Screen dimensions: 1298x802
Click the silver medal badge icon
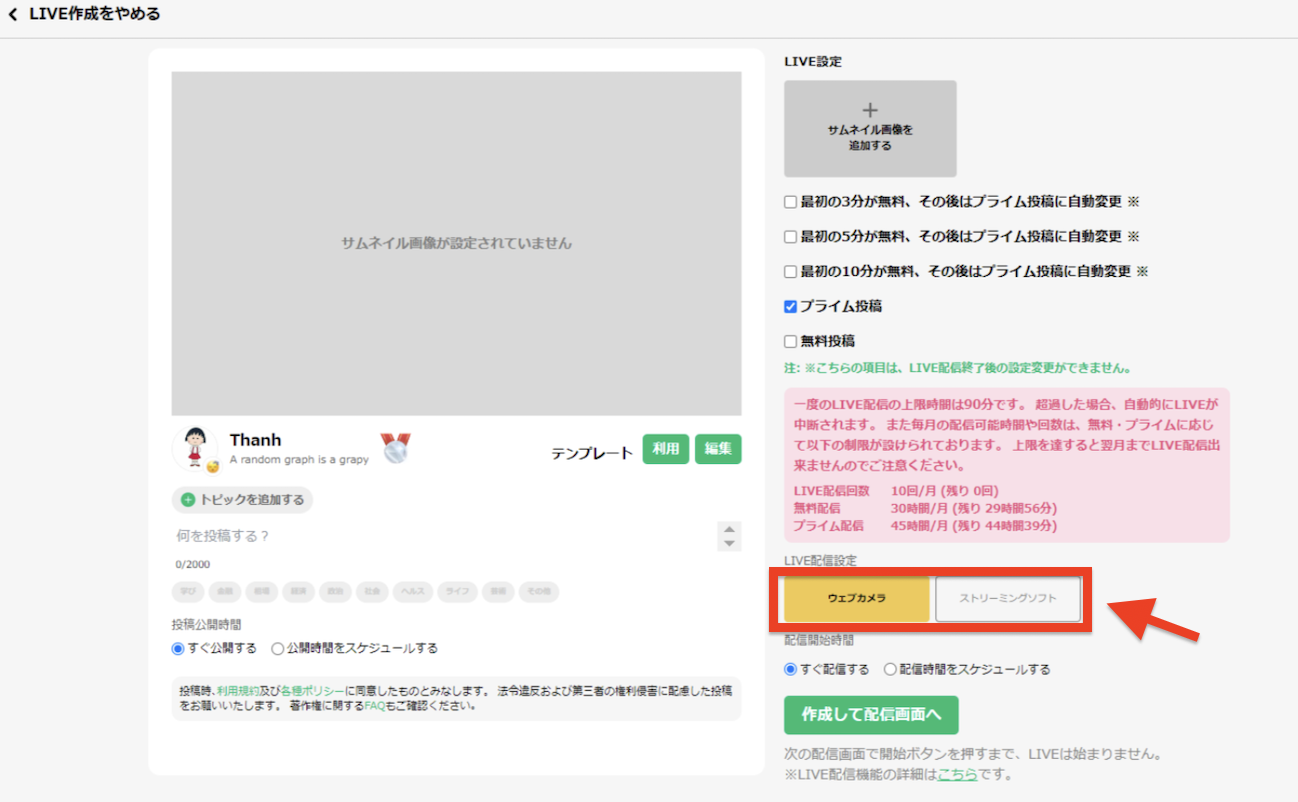click(396, 449)
